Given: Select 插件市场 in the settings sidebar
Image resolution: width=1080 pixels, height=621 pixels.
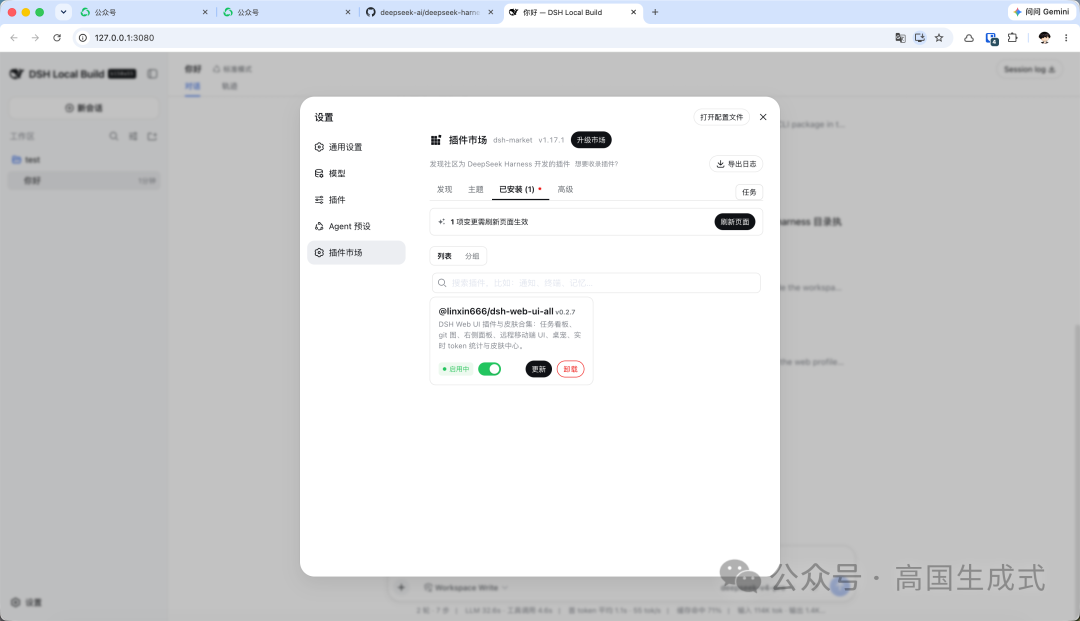Looking at the screenshot, I should tap(356, 253).
